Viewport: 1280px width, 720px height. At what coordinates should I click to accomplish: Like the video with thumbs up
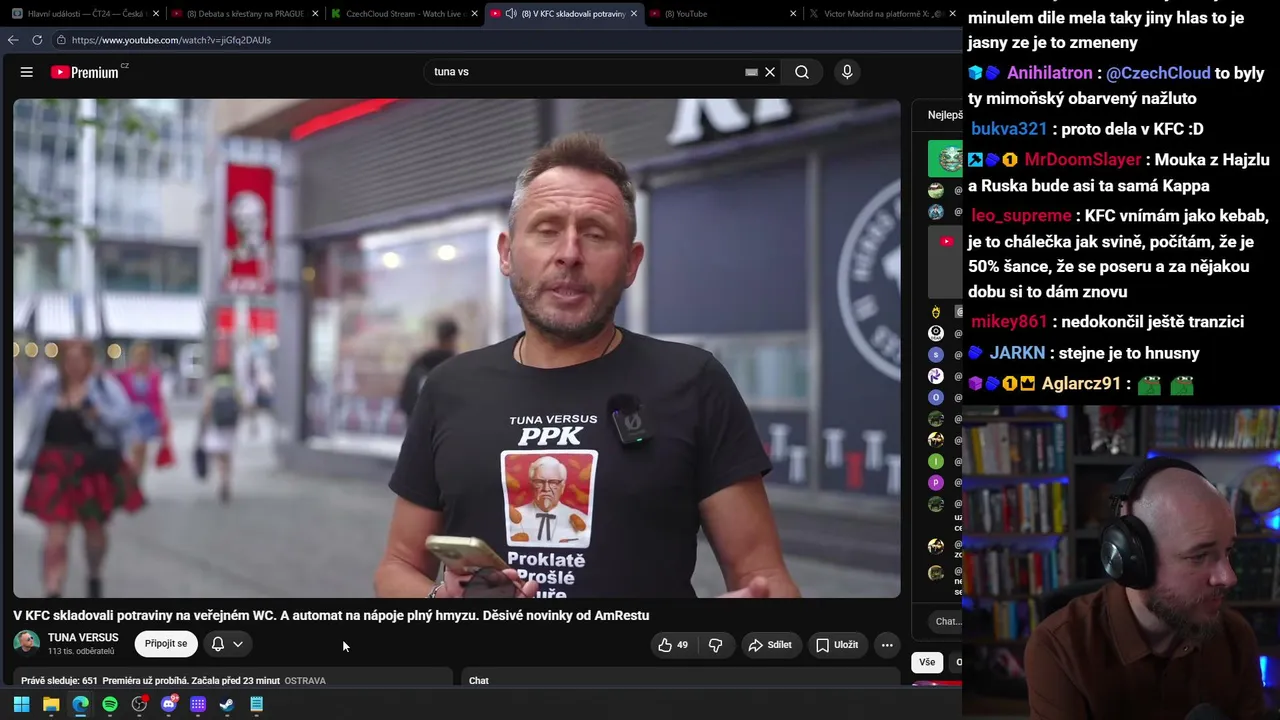click(673, 645)
